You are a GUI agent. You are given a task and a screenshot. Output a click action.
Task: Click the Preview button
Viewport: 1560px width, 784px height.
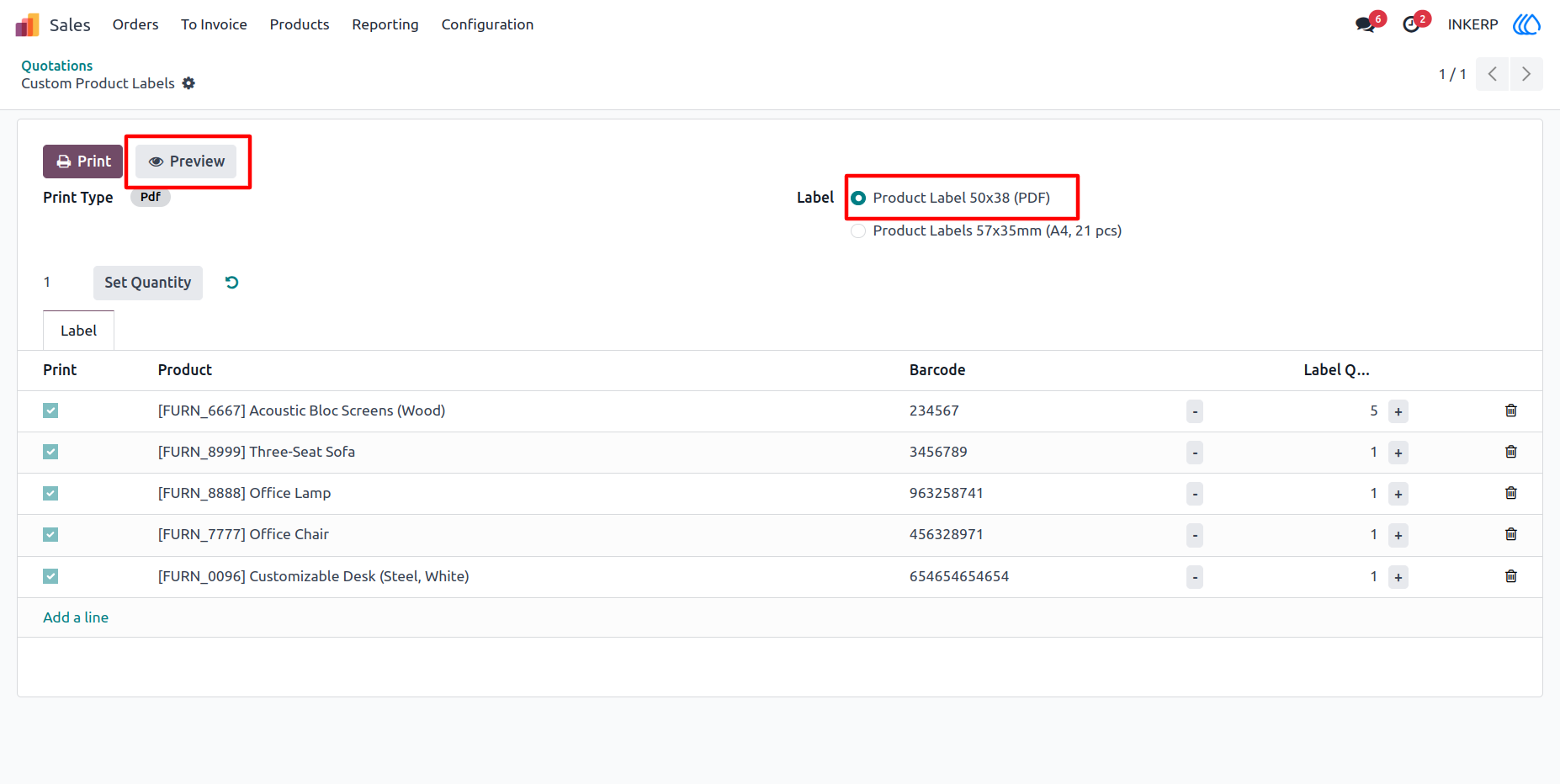[186, 162]
